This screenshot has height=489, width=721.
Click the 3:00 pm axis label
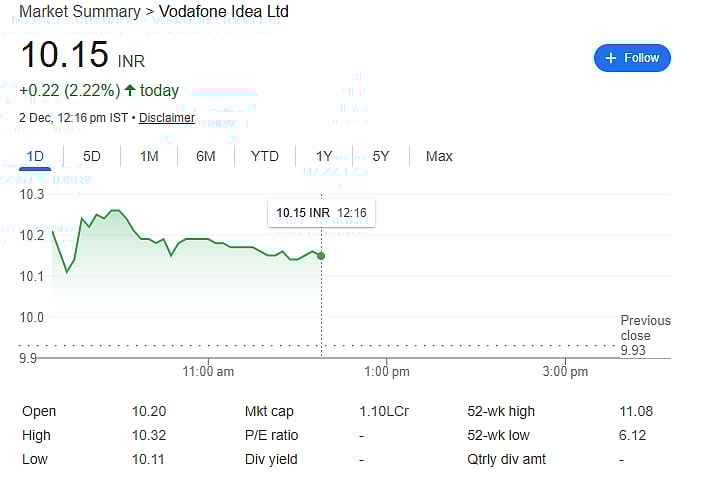click(x=565, y=372)
